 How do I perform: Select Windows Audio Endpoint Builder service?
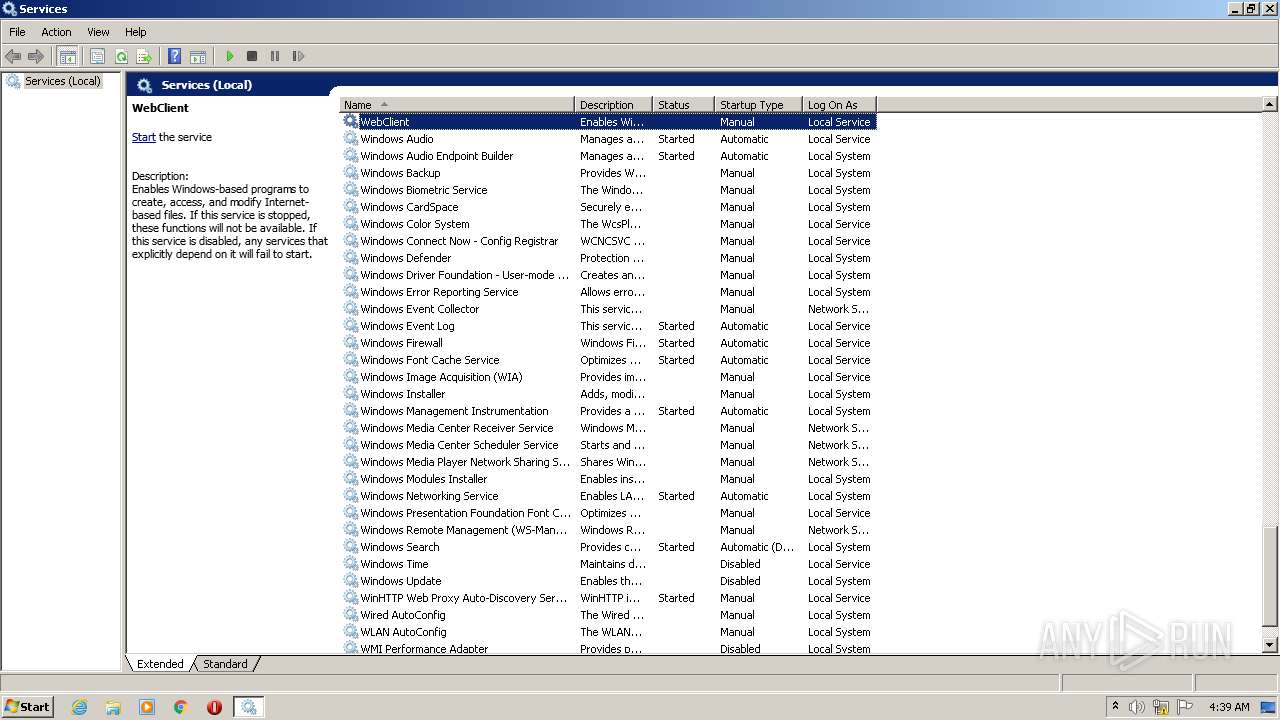tap(608, 156)
